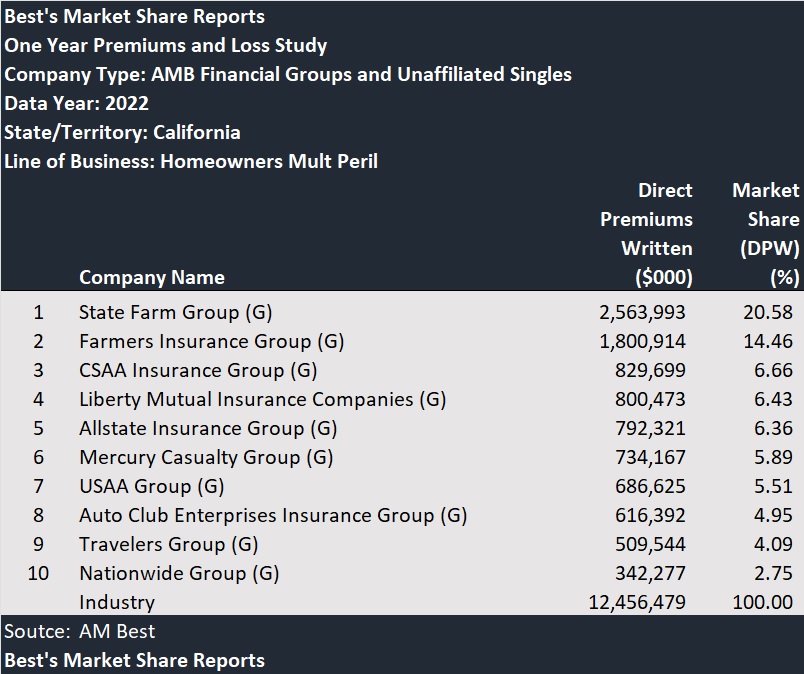The image size is (804, 674).
Task: Select the Mercury Casualty Group (G) row
Action: pyautogui.click(x=206, y=457)
